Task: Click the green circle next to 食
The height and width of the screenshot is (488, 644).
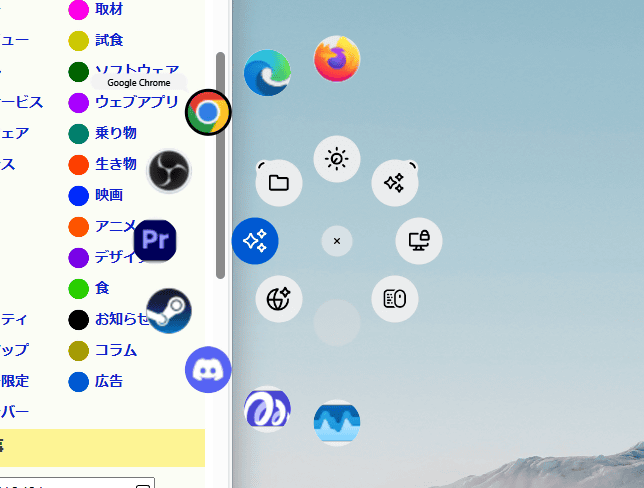Action: [78, 288]
